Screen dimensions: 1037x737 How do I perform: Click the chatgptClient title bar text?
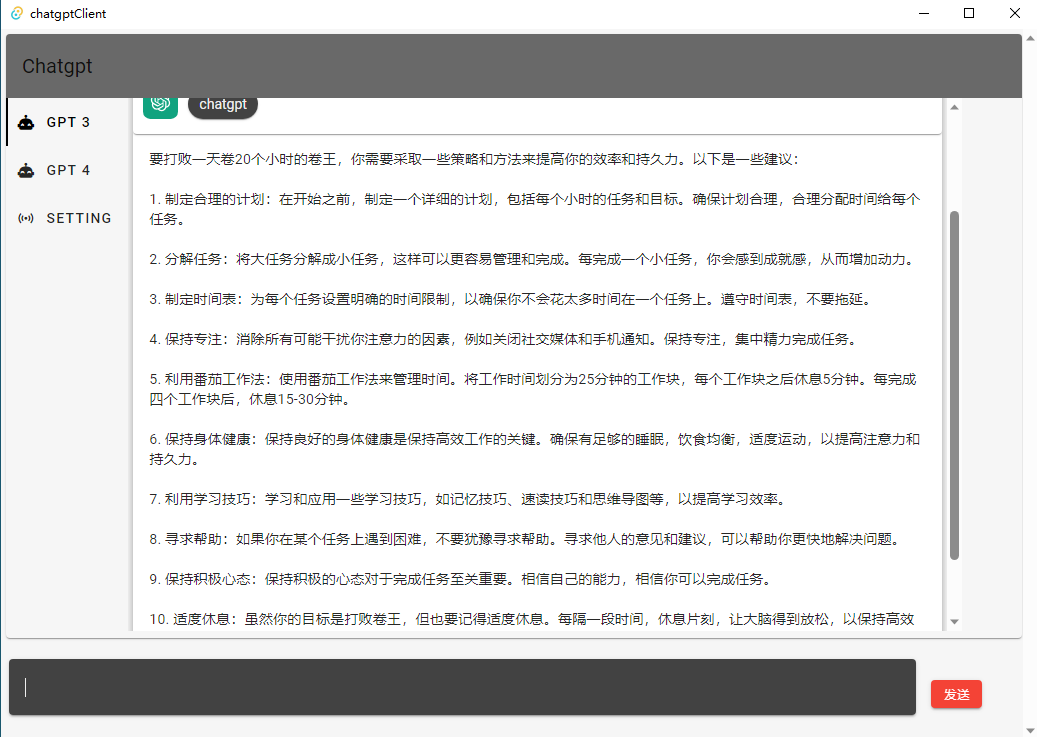pos(68,13)
